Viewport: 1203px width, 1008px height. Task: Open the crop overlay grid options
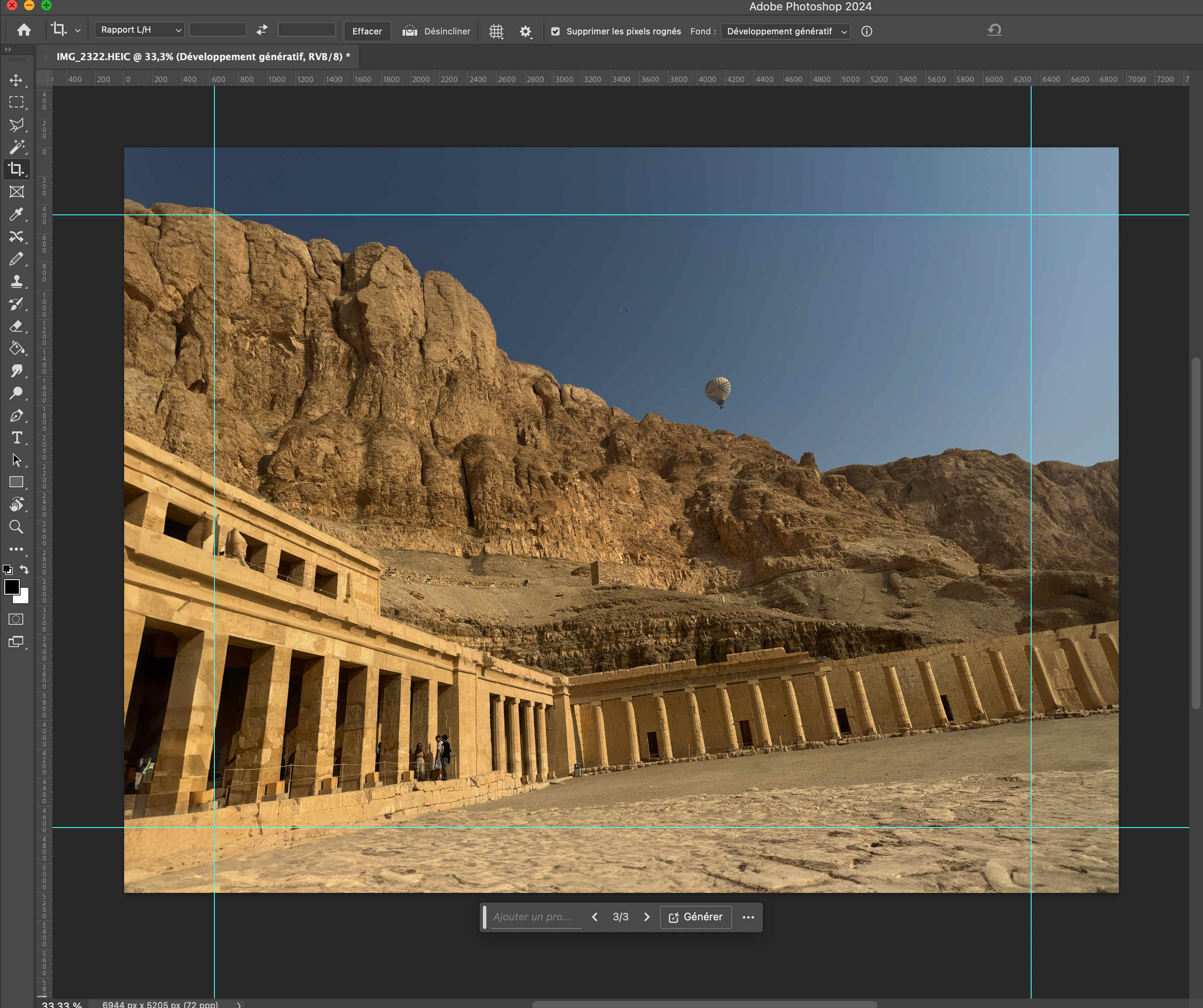pyautogui.click(x=496, y=31)
